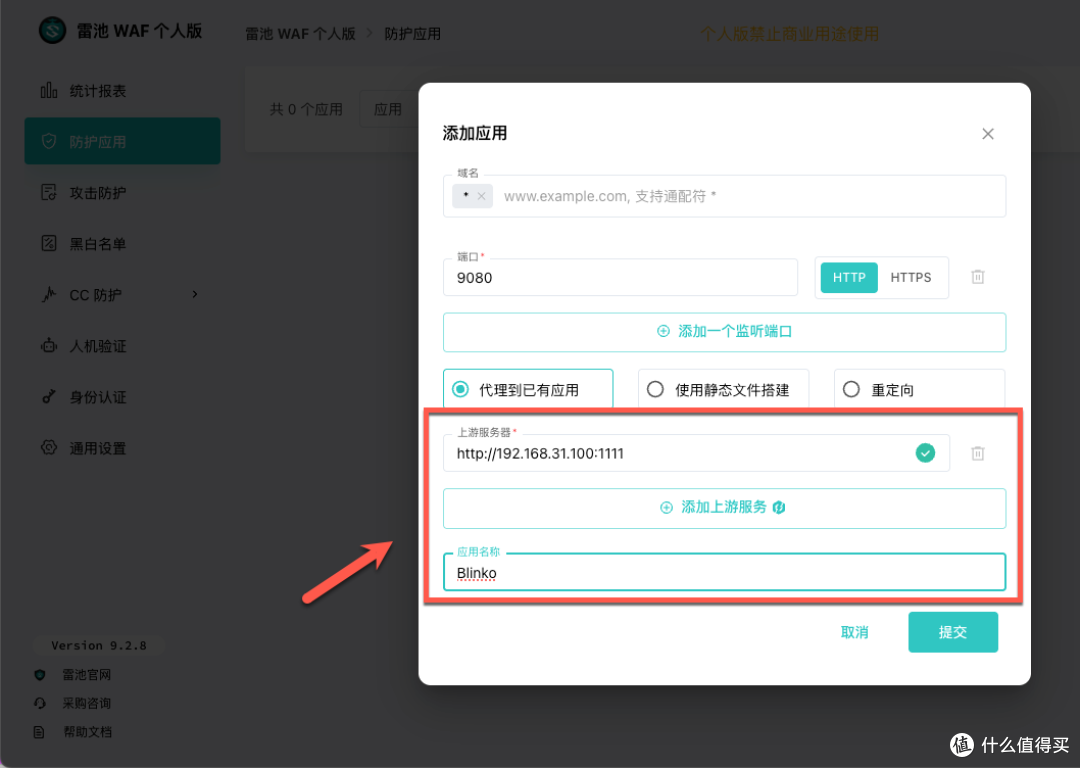Click the 雷池官网 shield icon

40,675
